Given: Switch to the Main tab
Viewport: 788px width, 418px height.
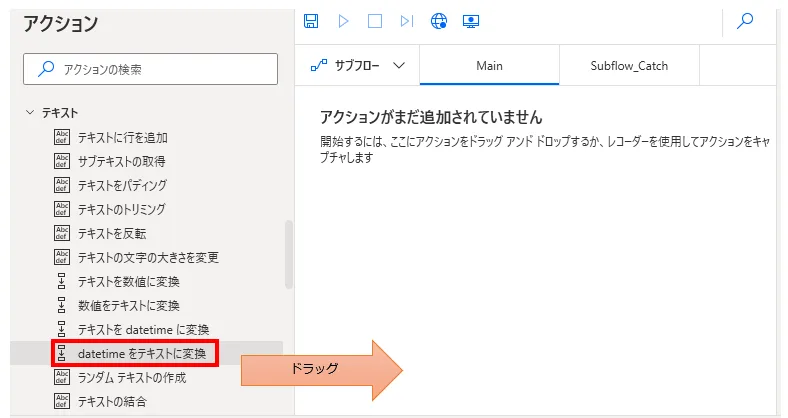Looking at the screenshot, I should pos(489,66).
